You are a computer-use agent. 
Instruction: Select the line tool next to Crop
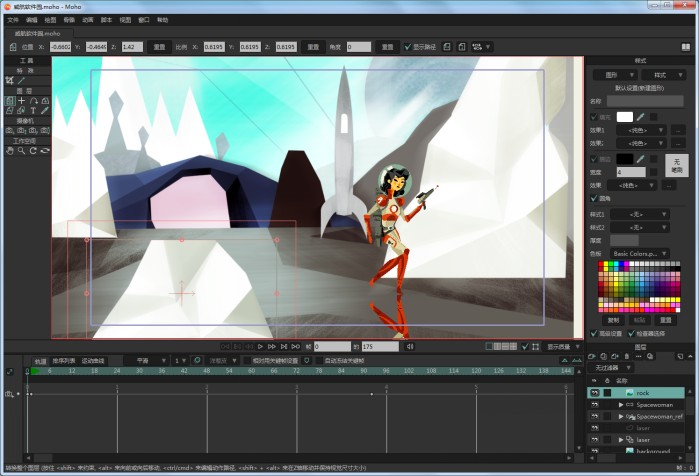click(21, 81)
